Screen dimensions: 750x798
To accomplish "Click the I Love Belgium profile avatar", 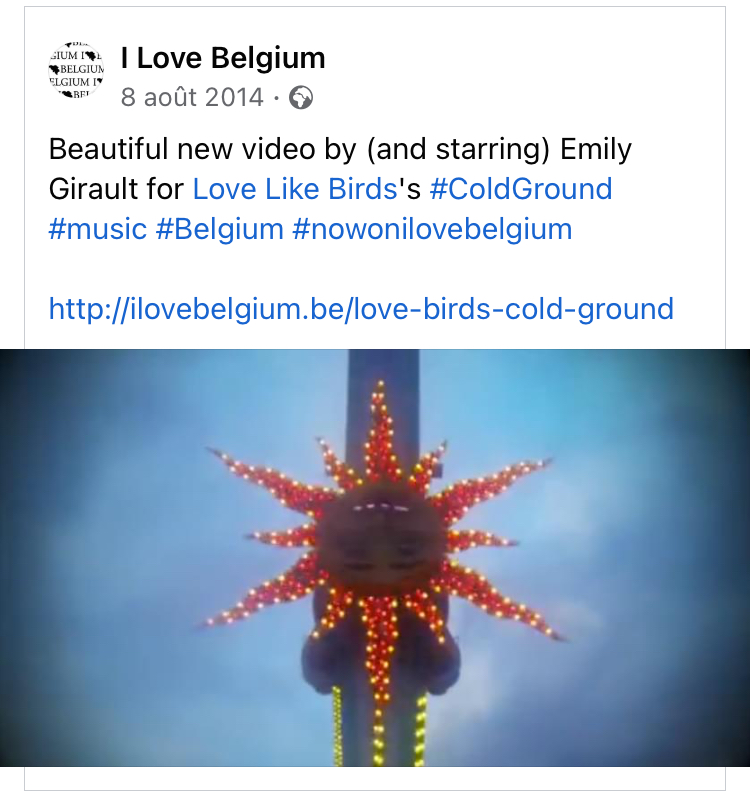I will [x=76, y=70].
